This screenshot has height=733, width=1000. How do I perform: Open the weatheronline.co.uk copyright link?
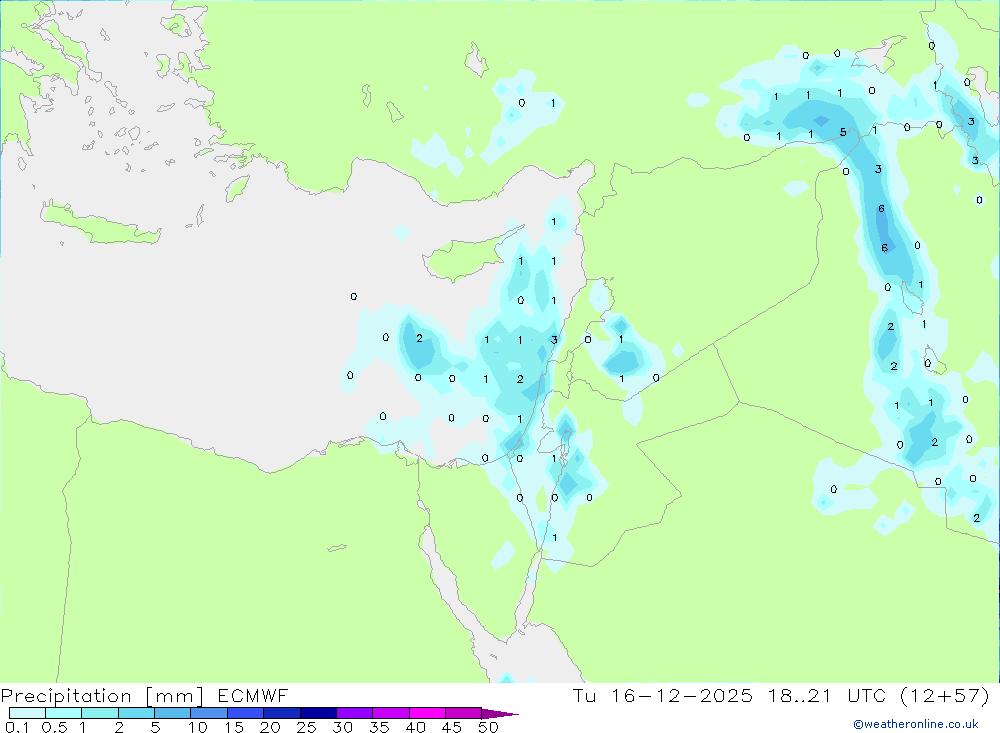(x=916, y=724)
